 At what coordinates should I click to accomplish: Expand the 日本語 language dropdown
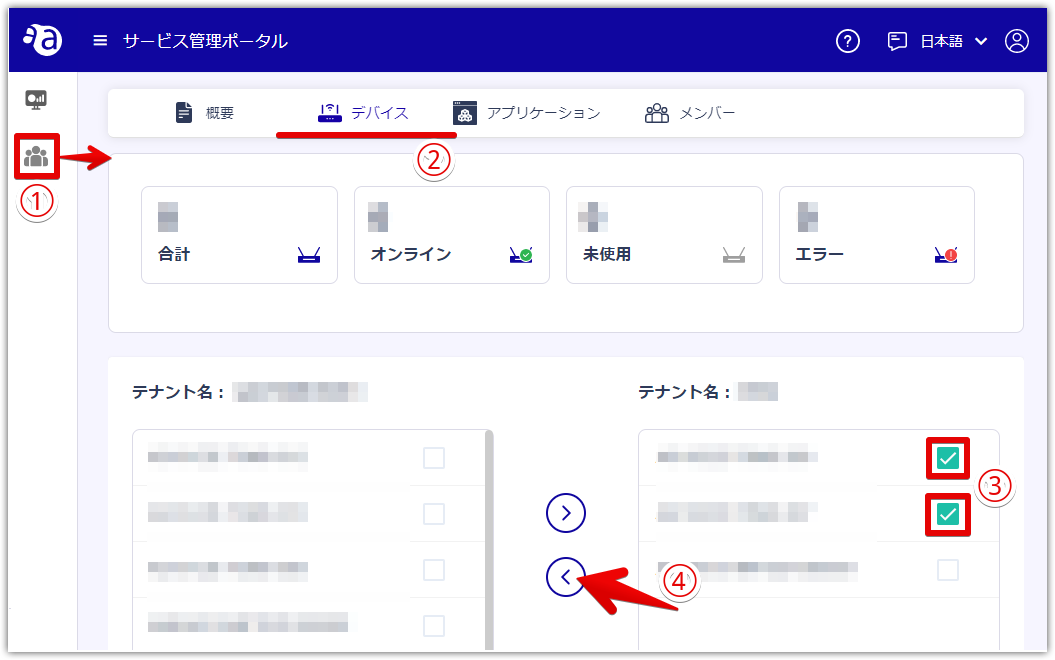953,41
